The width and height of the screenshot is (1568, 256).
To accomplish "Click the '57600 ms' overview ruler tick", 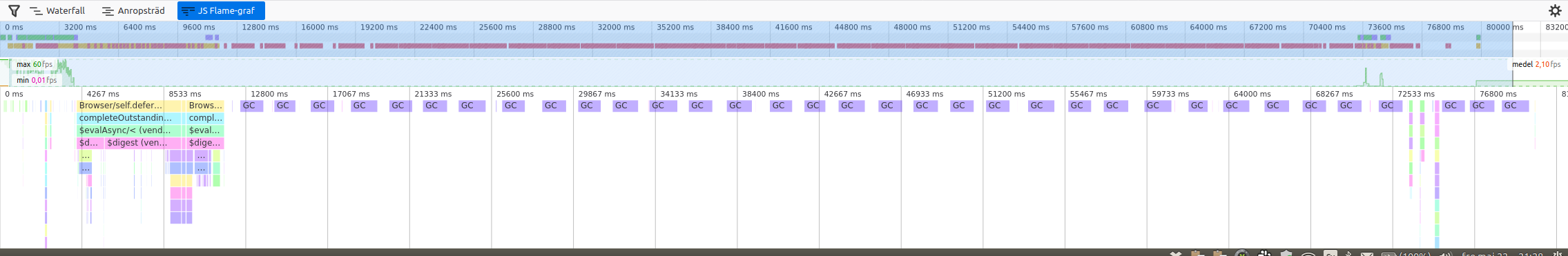I will click(1090, 27).
